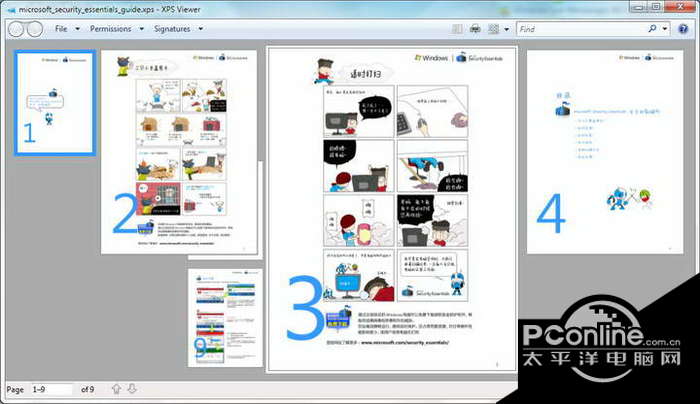Select page 4 thumbnail

click(605, 152)
